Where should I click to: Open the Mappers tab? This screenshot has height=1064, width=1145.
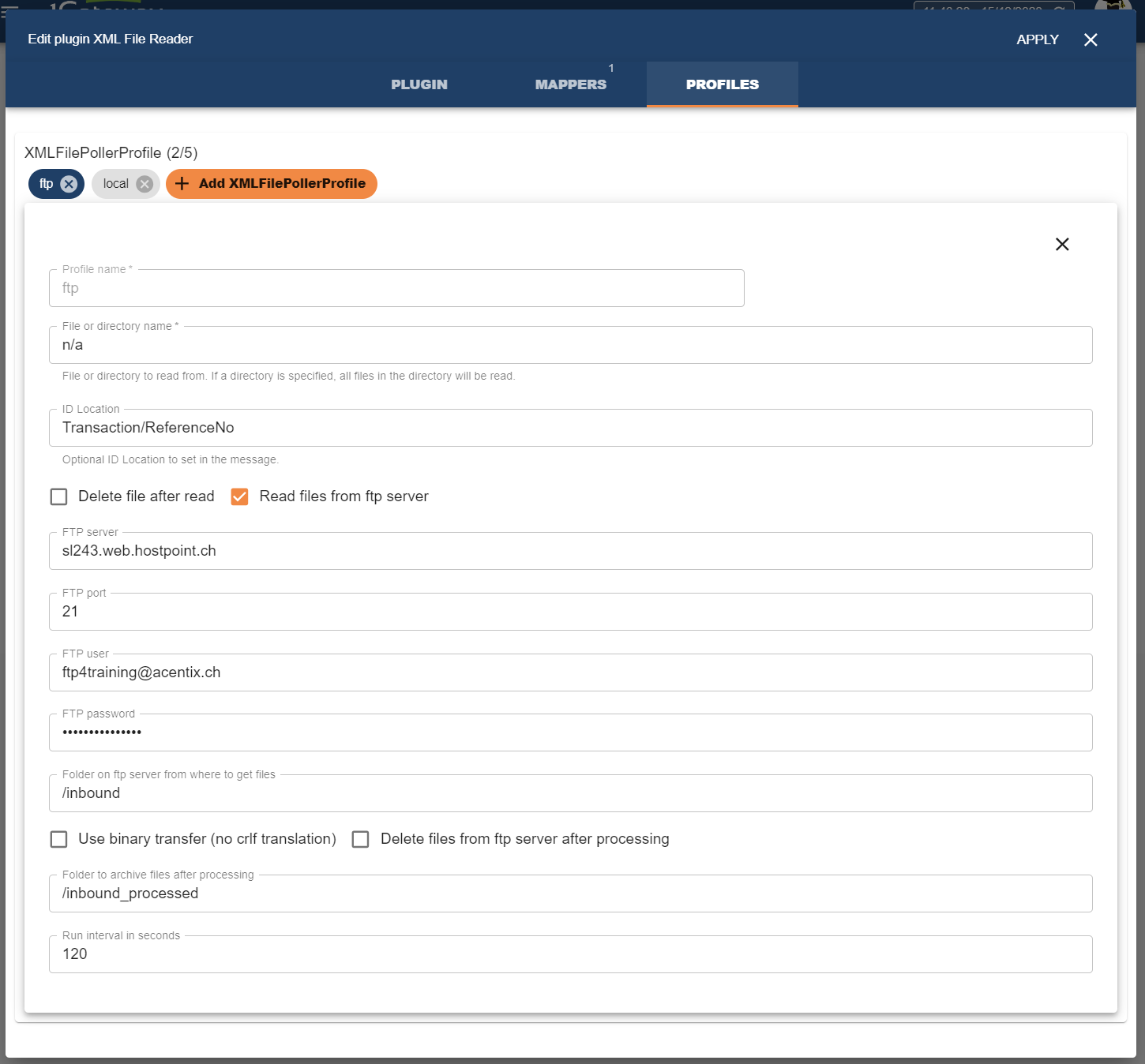tap(570, 84)
